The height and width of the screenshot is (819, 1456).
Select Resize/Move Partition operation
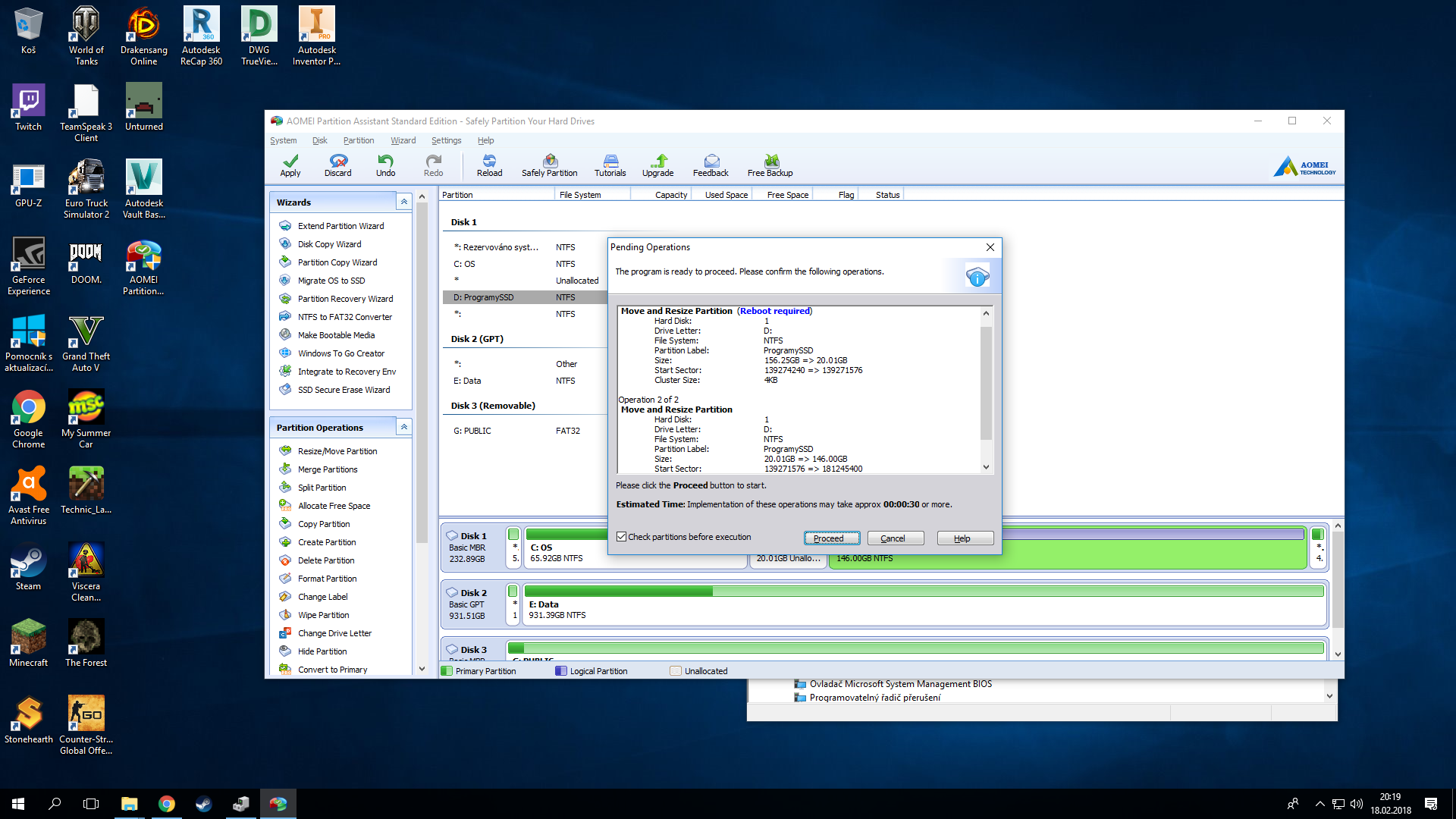point(337,451)
